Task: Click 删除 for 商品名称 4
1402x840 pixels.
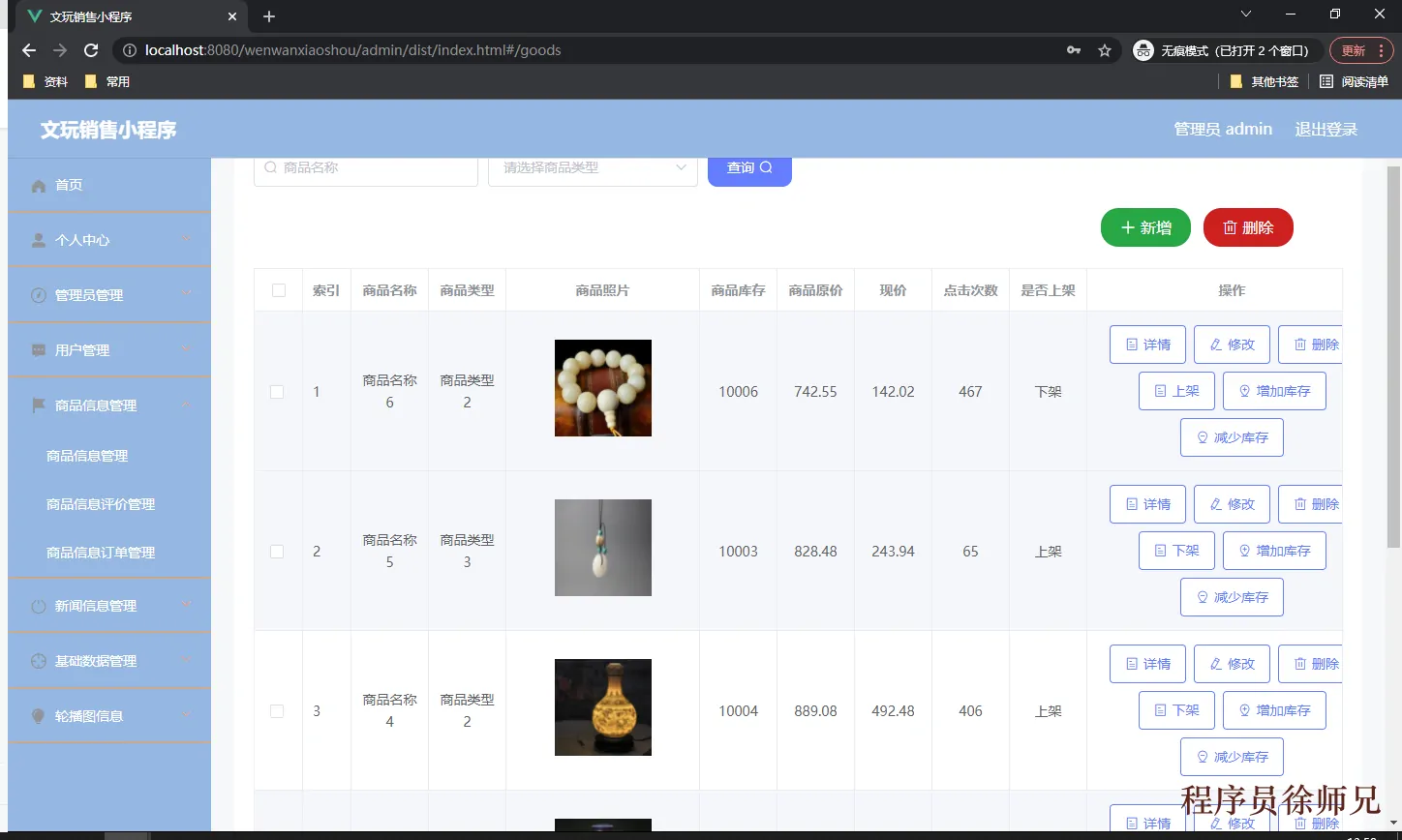Action: tap(1310, 664)
